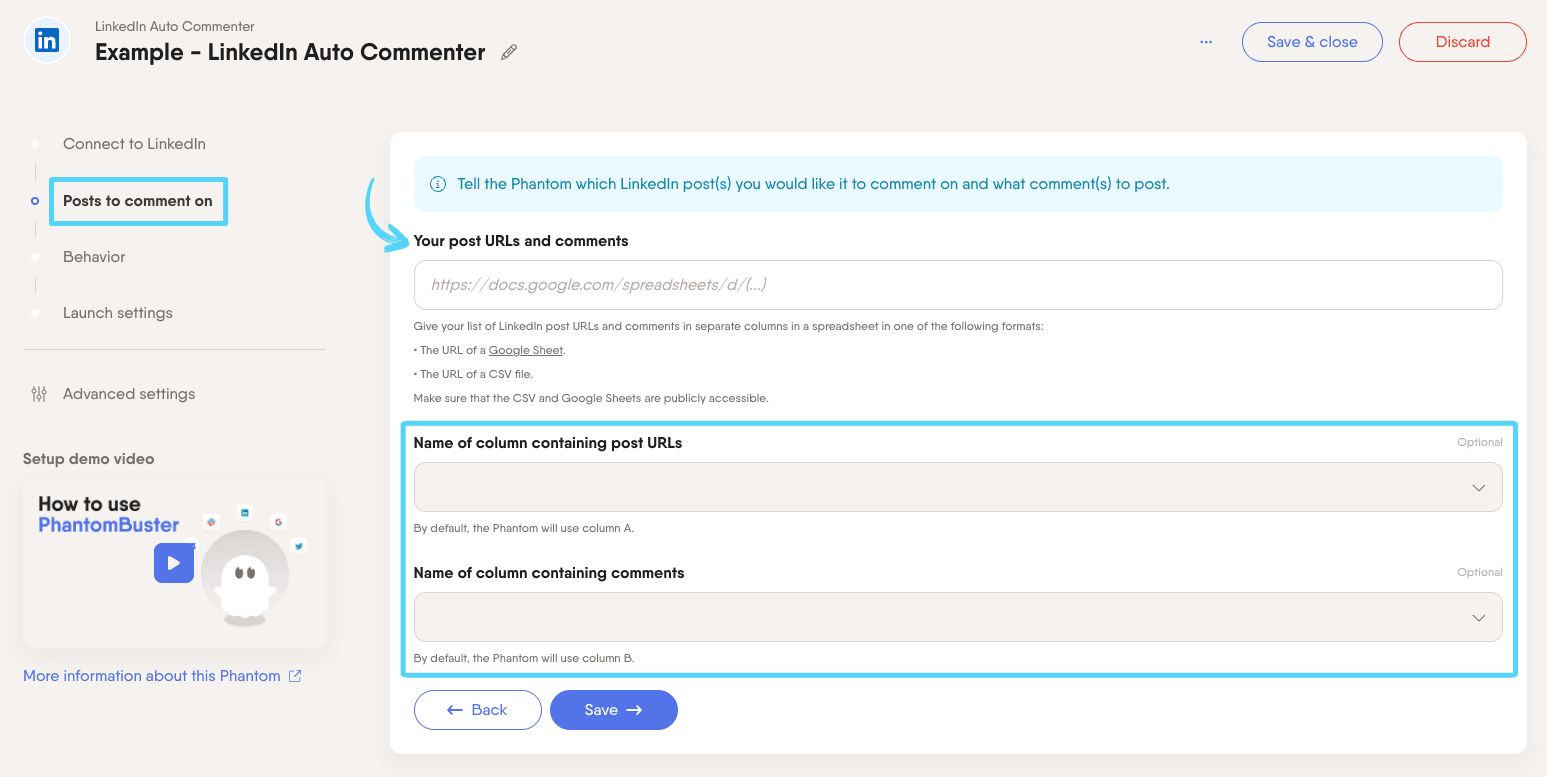Open the Google Sheet link
This screenshot has height=777, width=1547.
[526, 350]
